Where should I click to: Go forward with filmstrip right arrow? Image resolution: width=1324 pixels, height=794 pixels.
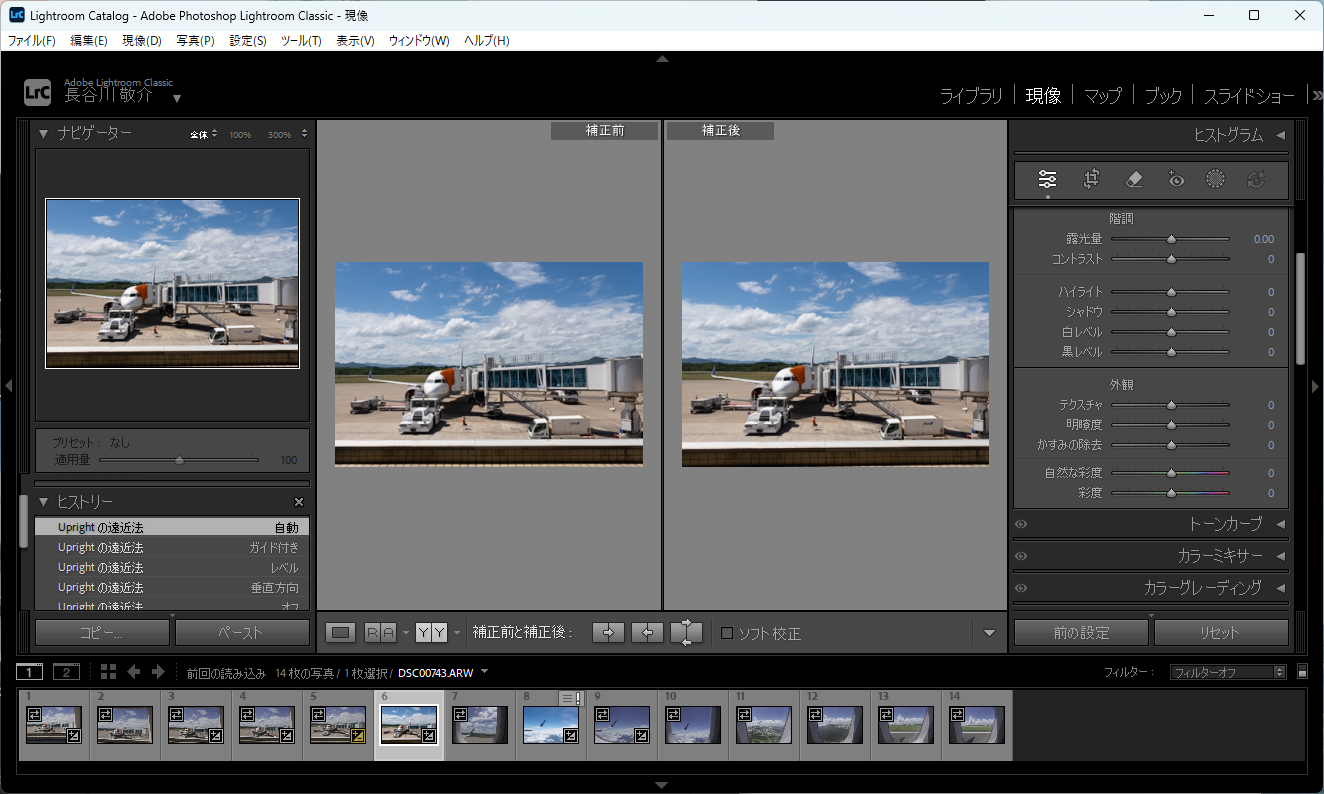click(x=160, y=672)
